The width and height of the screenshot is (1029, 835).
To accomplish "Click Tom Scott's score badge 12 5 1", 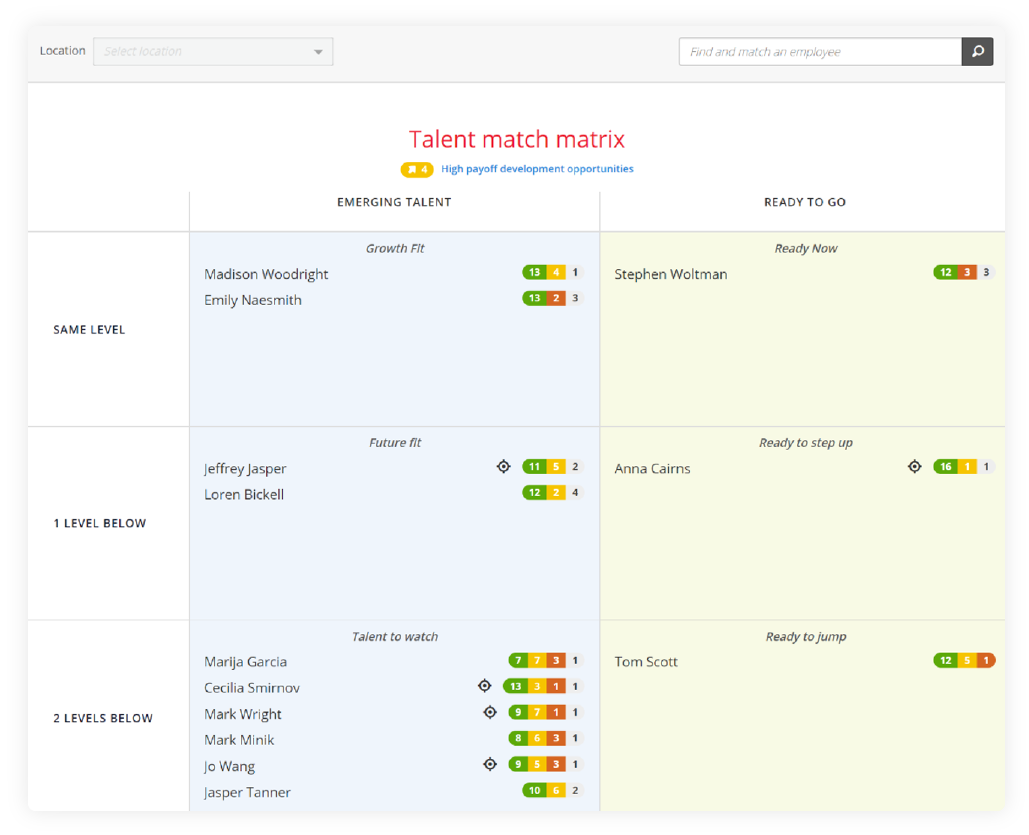I will pyautogui.click(x=964, y=660).
